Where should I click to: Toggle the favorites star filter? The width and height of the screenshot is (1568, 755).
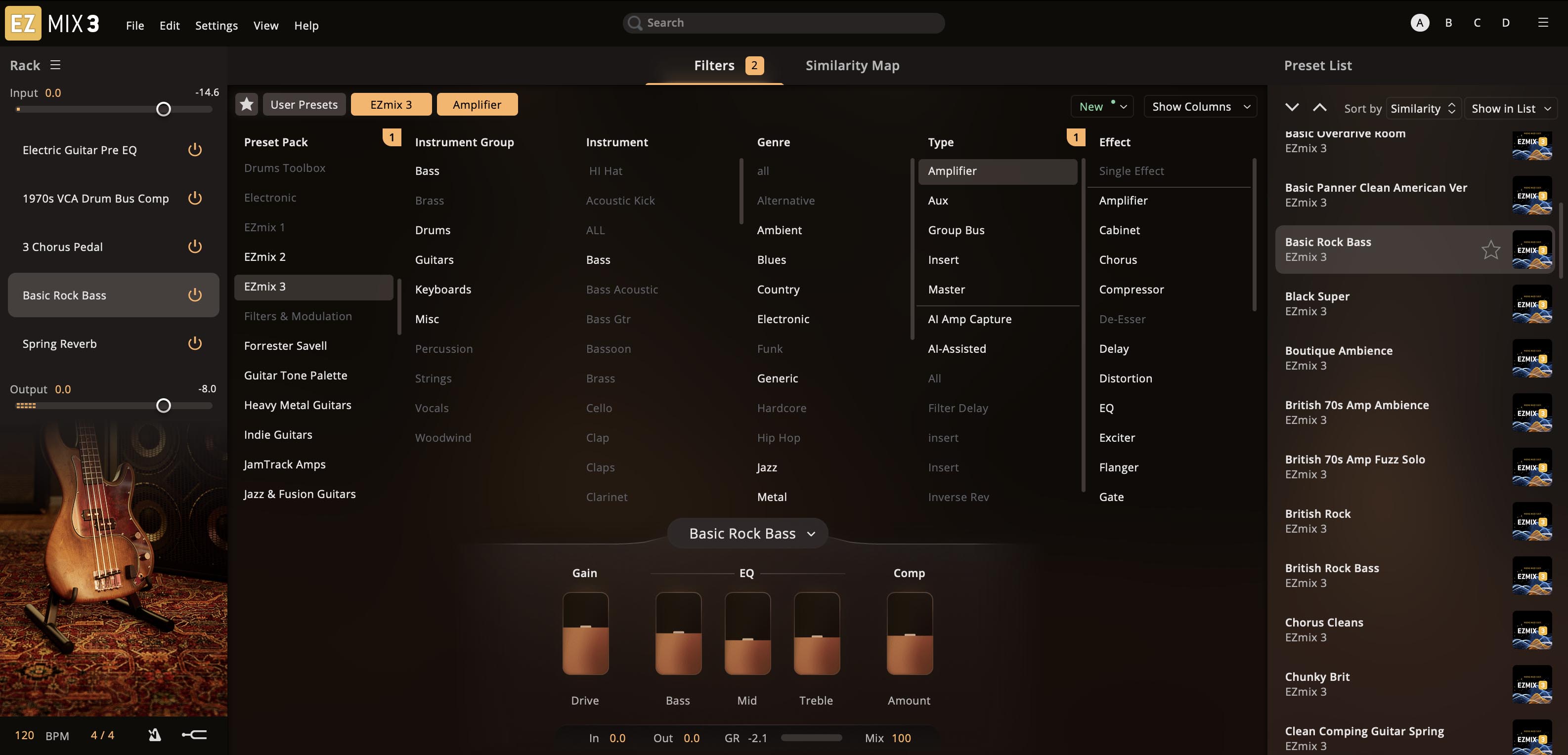point(247,105)
